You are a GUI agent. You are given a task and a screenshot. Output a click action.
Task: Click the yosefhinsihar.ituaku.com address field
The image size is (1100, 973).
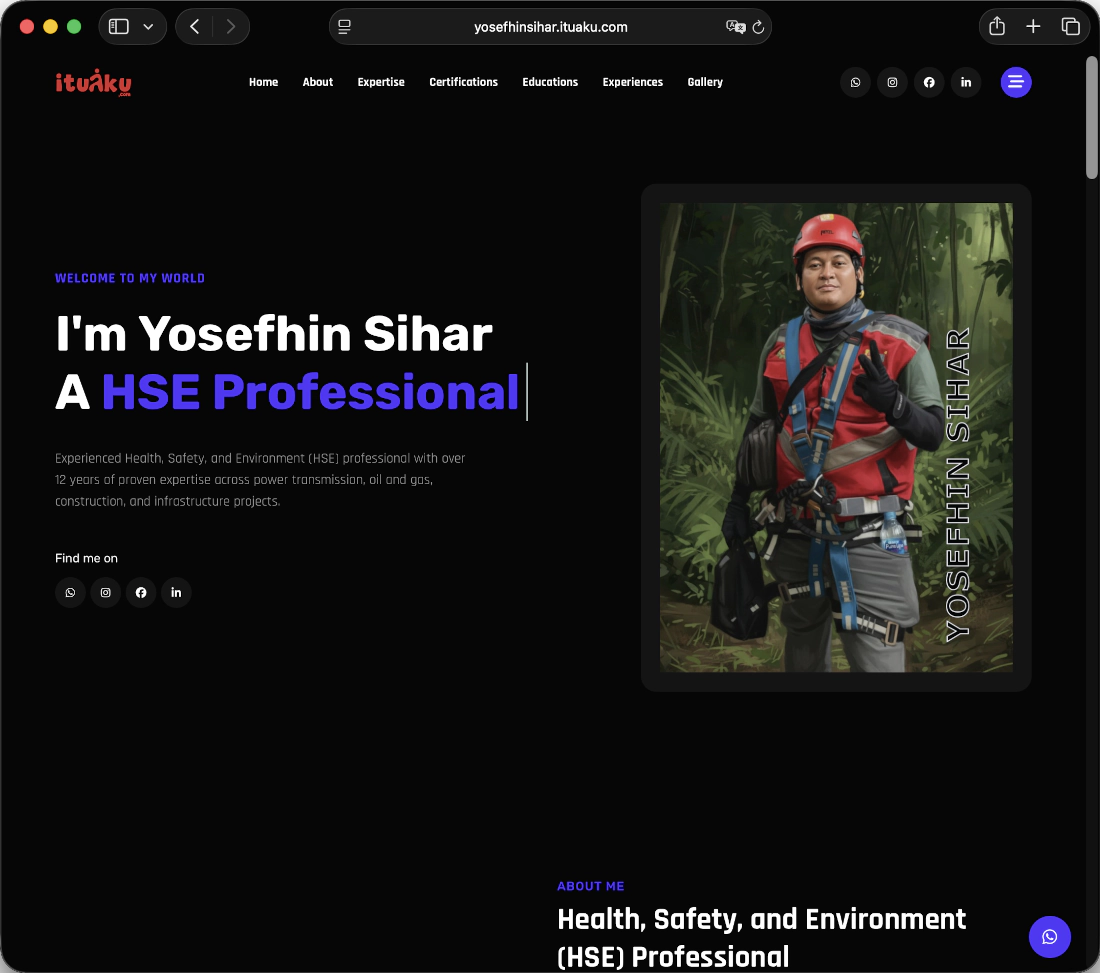(551, 27)
